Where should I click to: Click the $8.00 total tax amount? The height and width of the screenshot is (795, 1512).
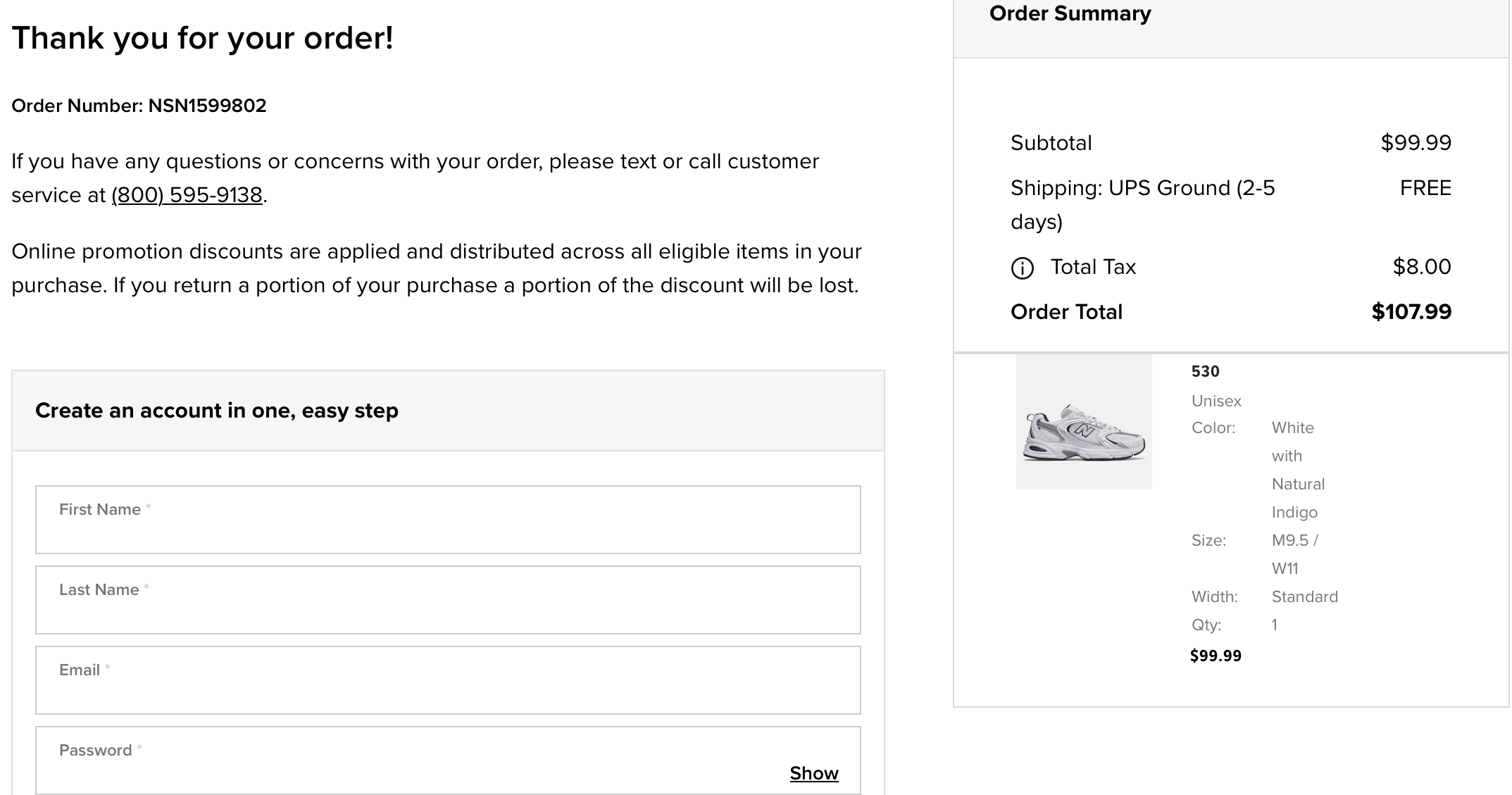point(1421,267)
